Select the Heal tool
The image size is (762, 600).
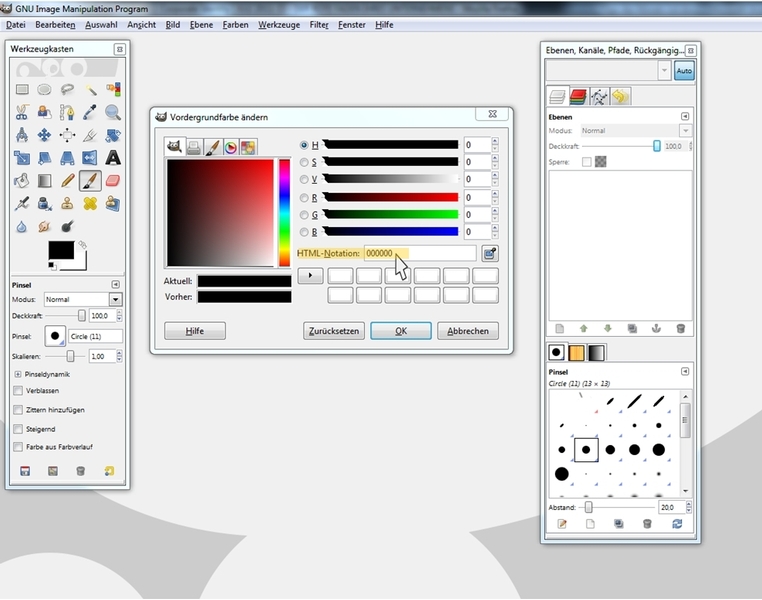[x=90, y=204]
